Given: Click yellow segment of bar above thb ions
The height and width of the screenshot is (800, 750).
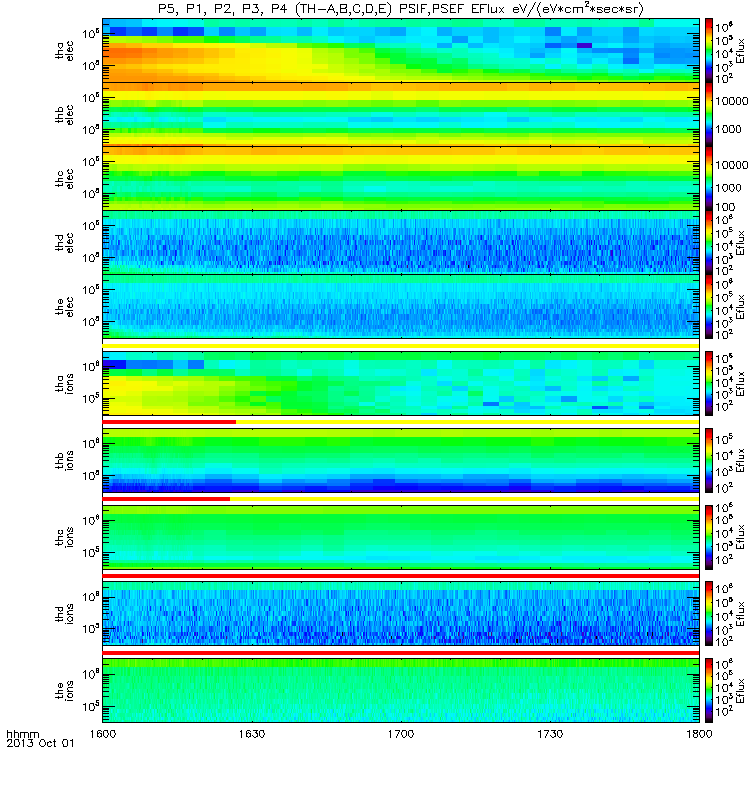Looking at the screenshot, I should tap(468, 422).
